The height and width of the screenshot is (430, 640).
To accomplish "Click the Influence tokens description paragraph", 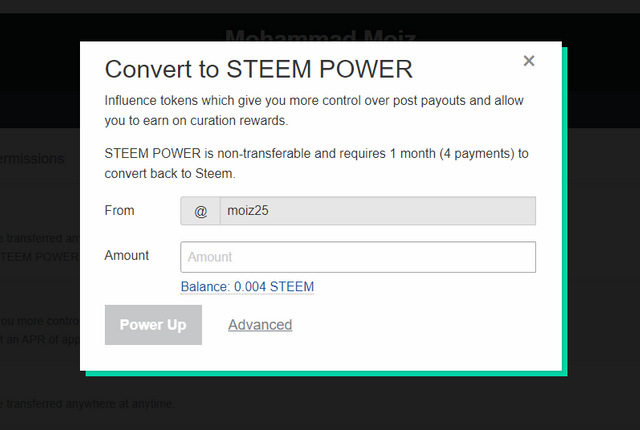I will (x=314, y=111).
